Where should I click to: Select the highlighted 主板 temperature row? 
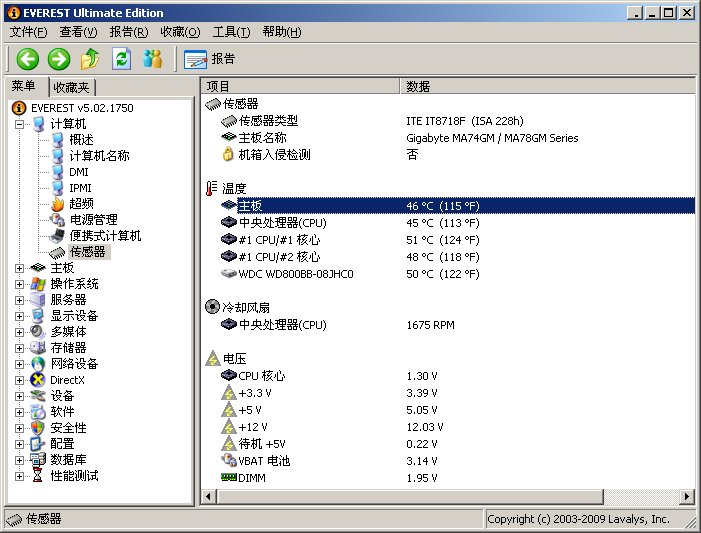[x=448, y=206]
